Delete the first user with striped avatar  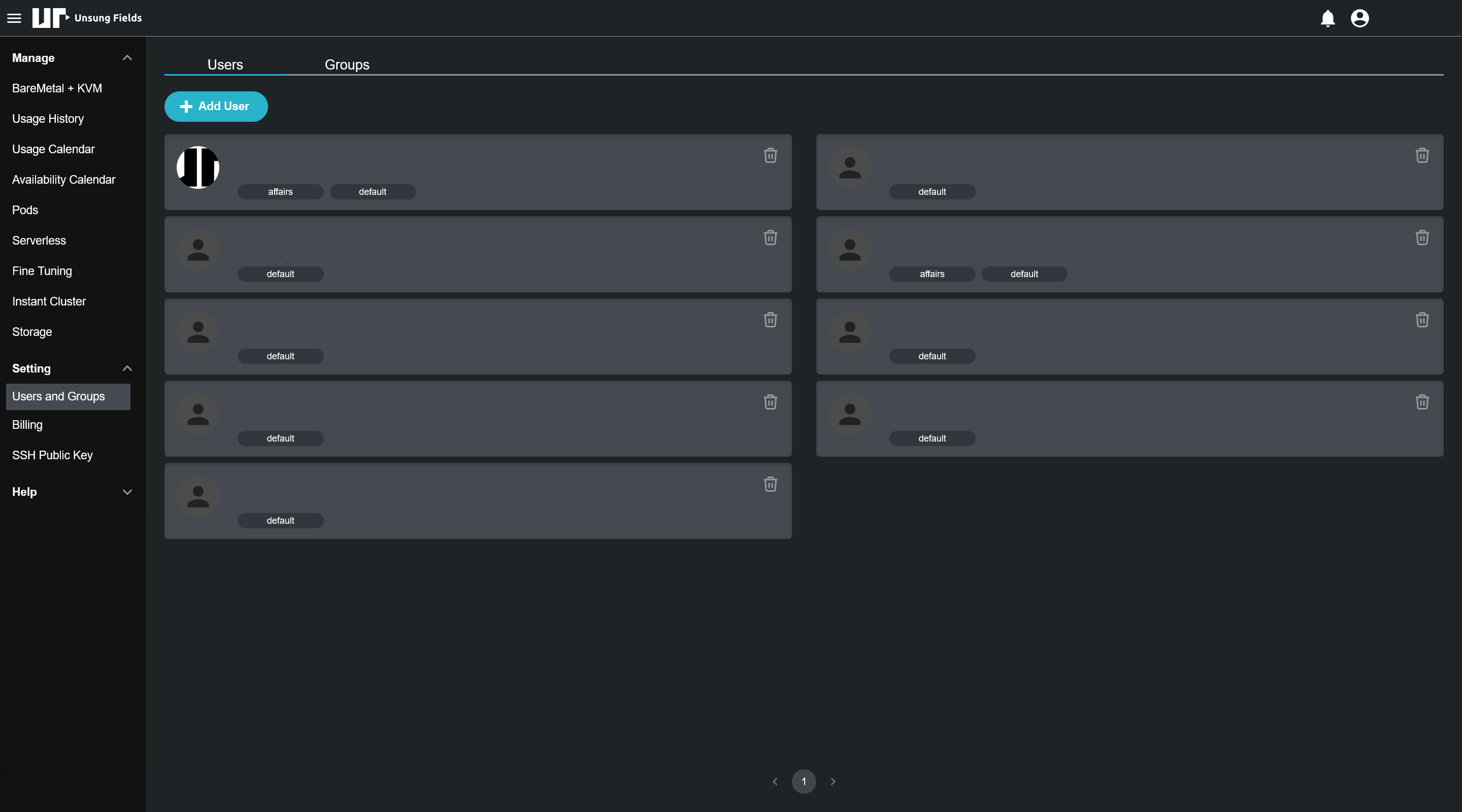770,155
